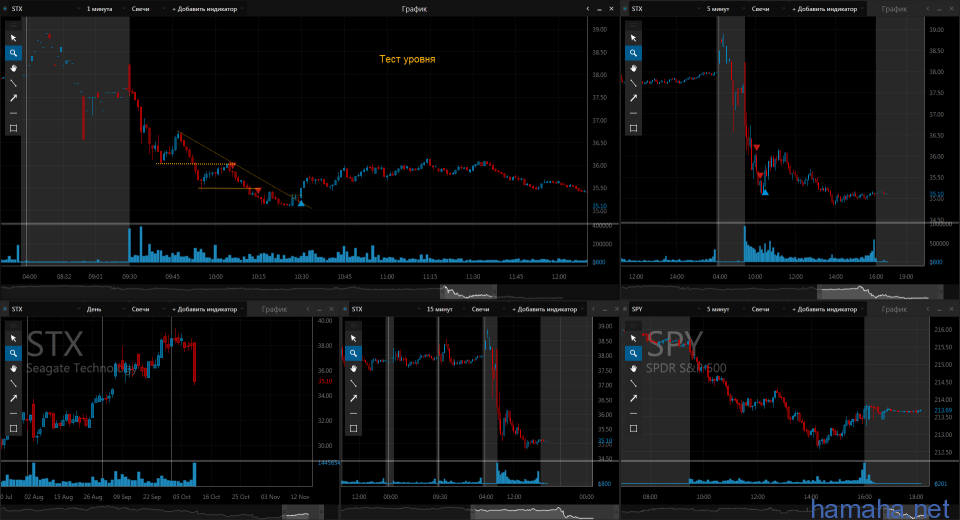Viewport: 960px width, 520px height.
Task: Pick the arrow drawing tool in STX 1-minute chart
Action: point(13,98)
